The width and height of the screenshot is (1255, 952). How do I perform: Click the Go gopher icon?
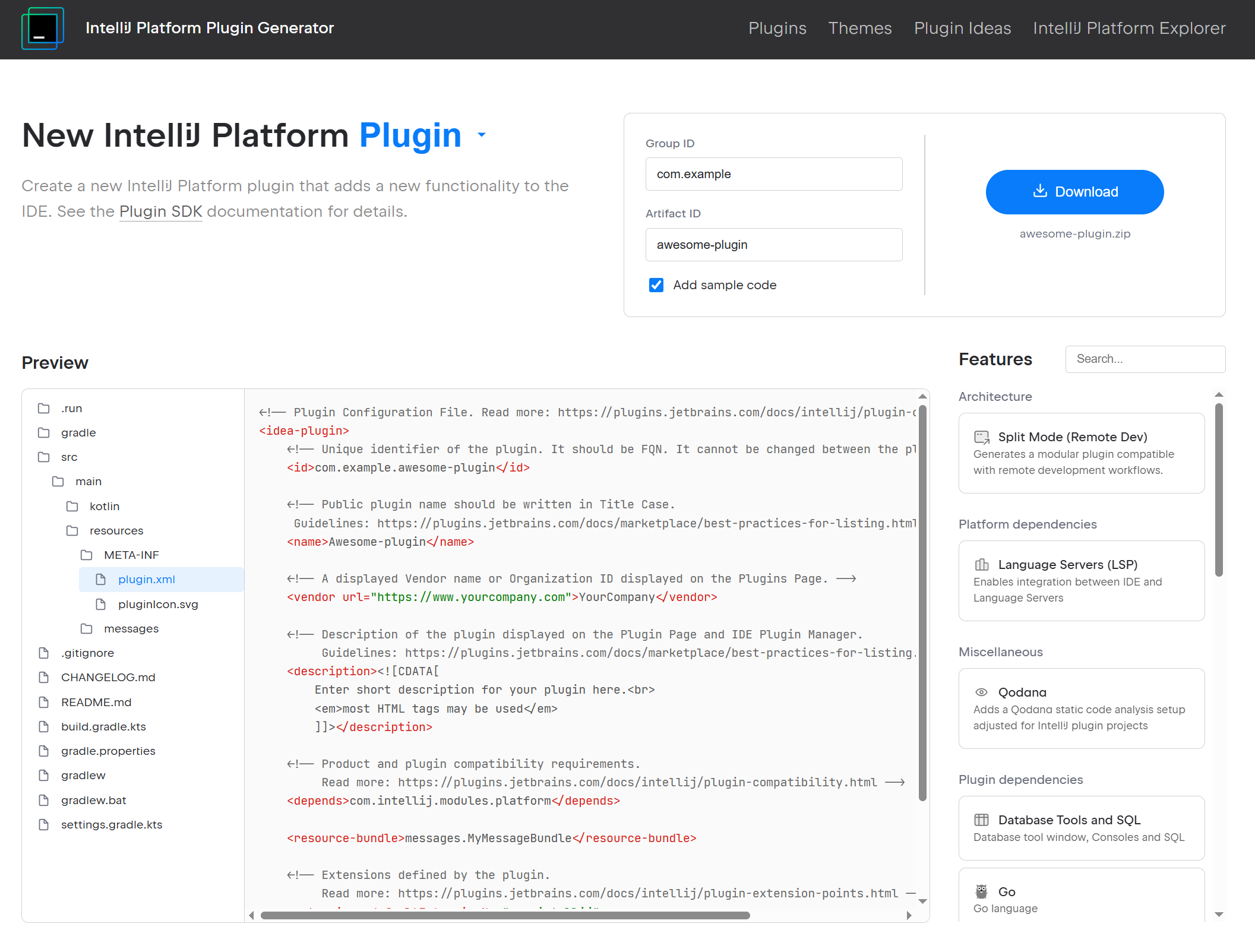click(x=982, y=892)
